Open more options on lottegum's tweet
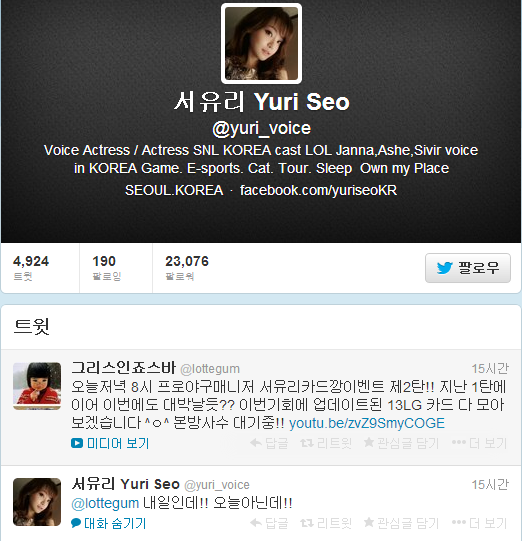This screenshot has width=522, height=541. 480,443
